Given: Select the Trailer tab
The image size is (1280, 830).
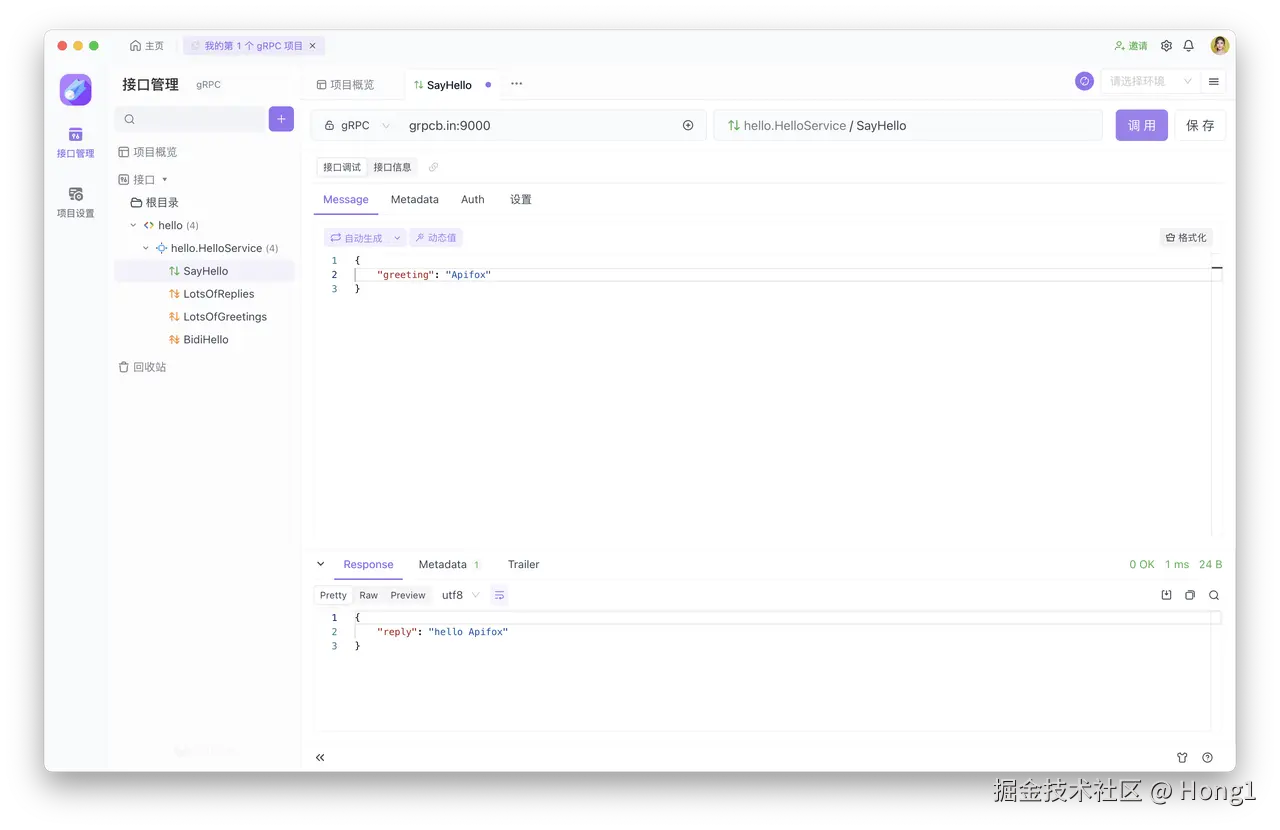Looking at the screenshot, I should (x=523, y=565).
